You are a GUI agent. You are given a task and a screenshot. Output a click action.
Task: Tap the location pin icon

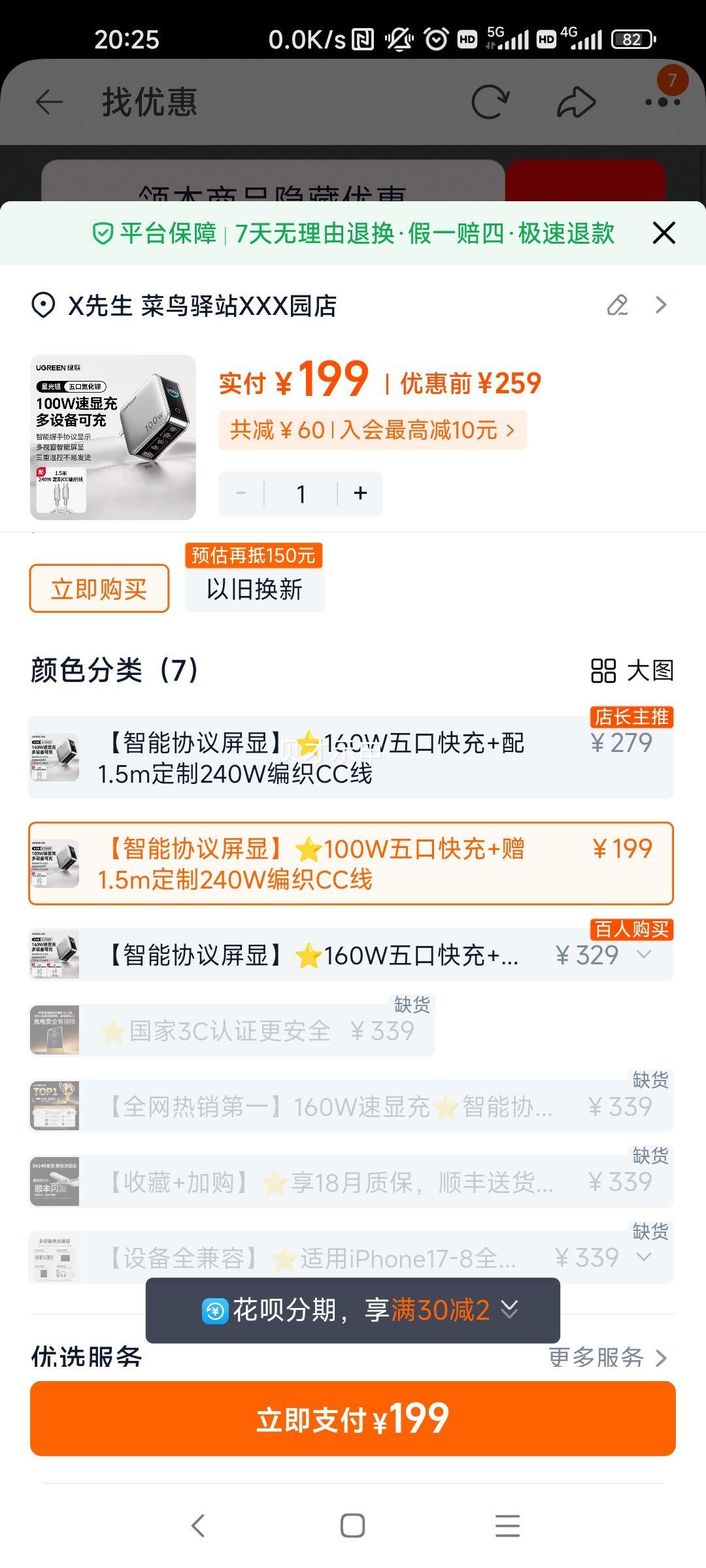click(43, 306)
